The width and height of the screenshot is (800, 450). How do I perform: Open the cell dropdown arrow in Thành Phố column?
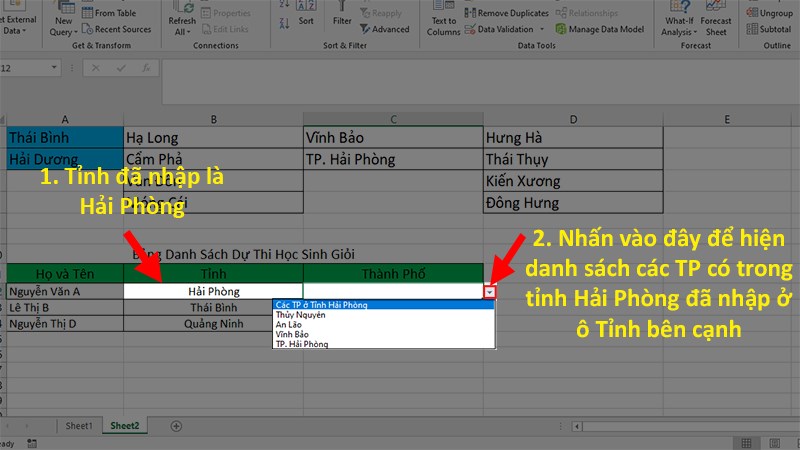click(x=489, y=292)
